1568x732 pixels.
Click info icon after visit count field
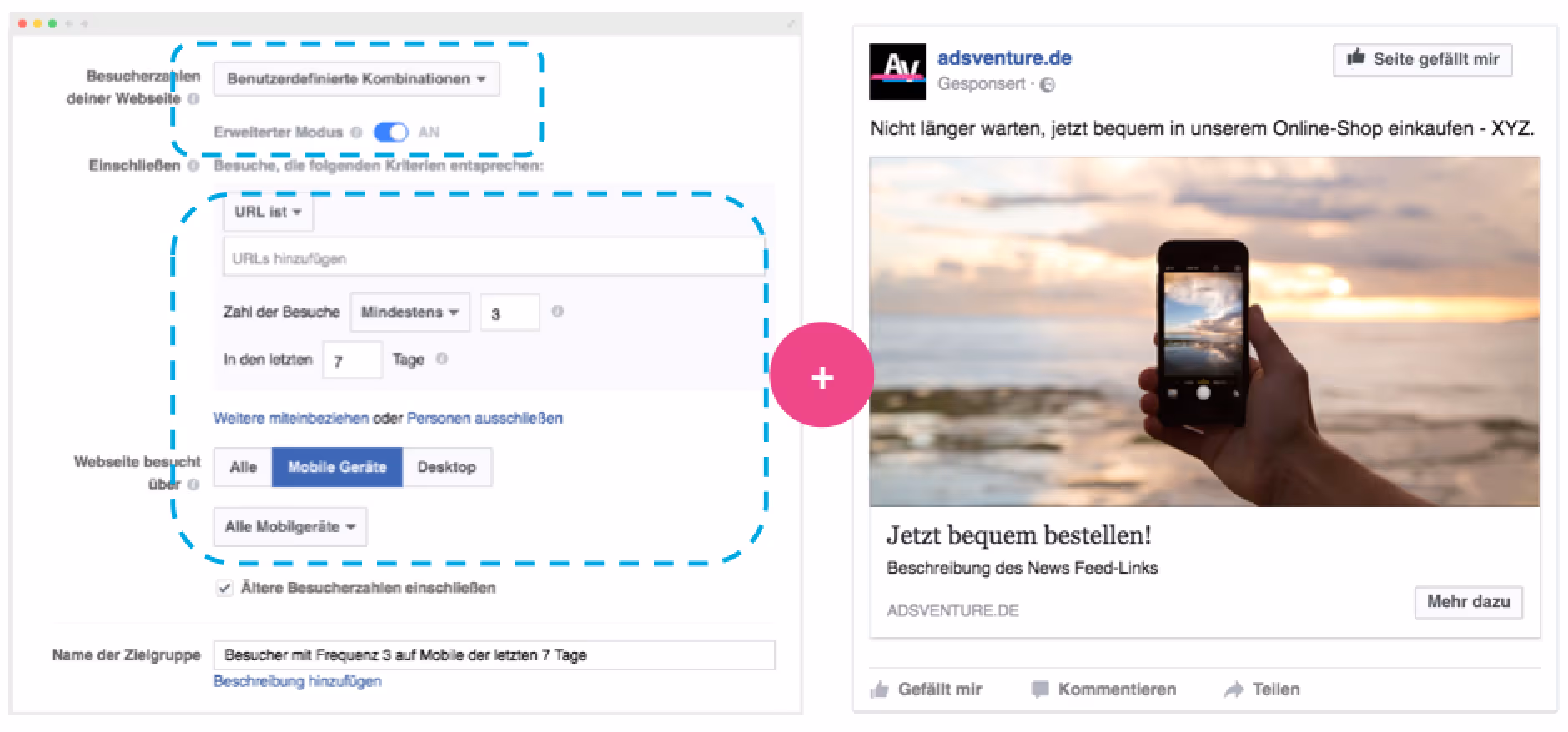[x=558, y=312]
